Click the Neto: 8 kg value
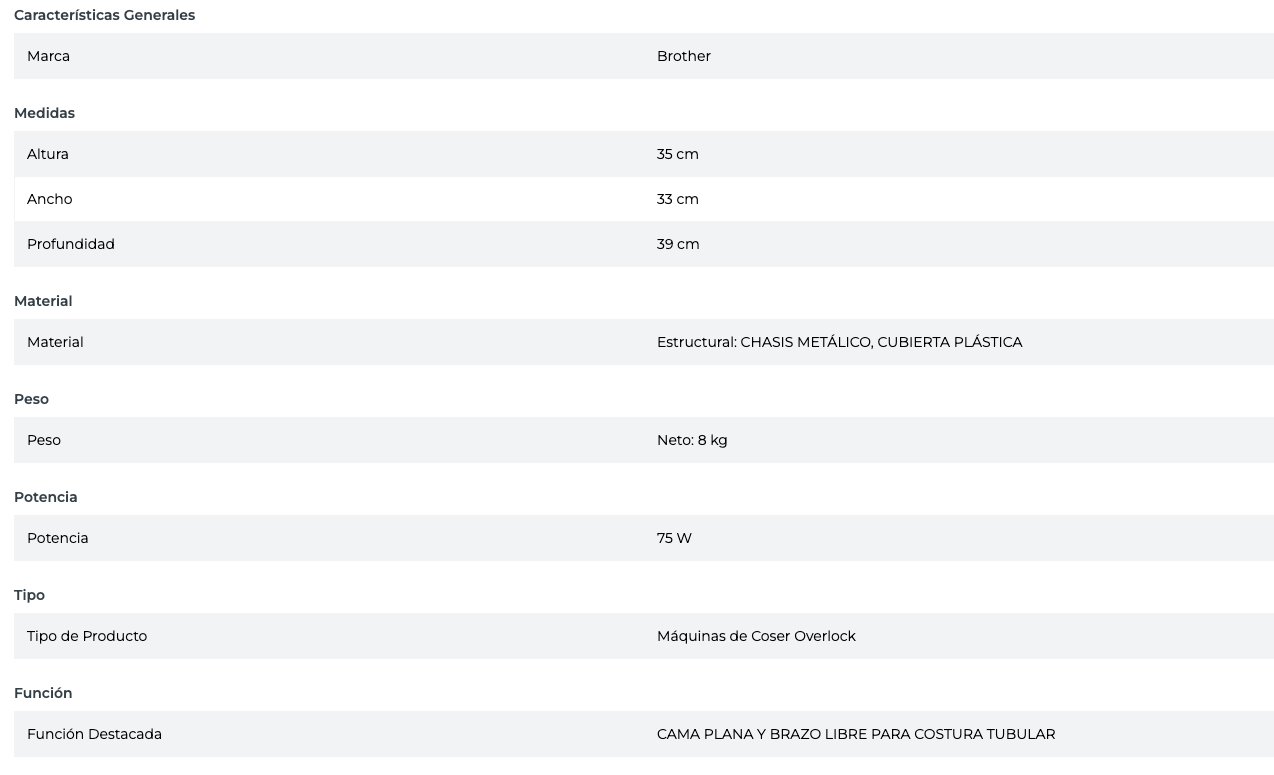1274x775 pixels. point(692,440)
